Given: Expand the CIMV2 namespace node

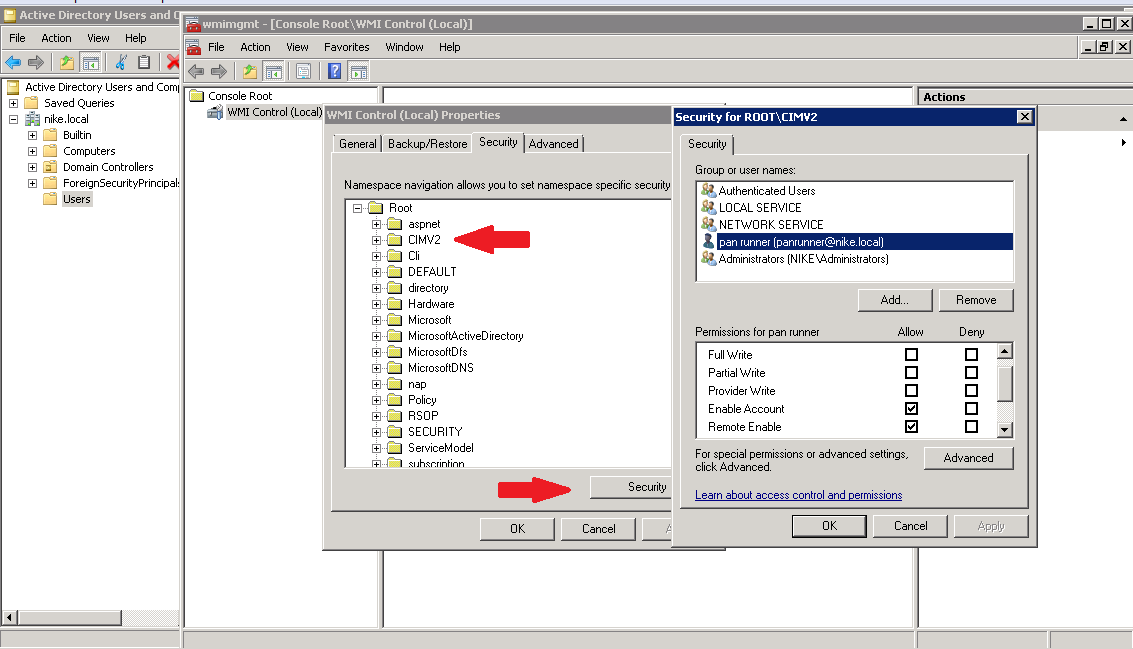Looking at the screenshot, I should tap(377, 240).
